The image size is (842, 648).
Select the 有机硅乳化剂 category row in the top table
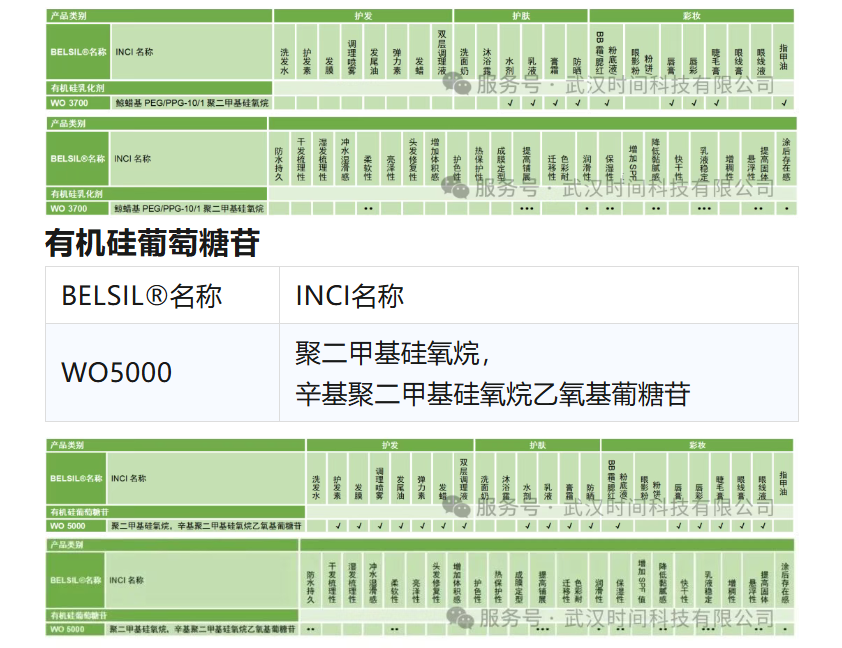point(78,89)
